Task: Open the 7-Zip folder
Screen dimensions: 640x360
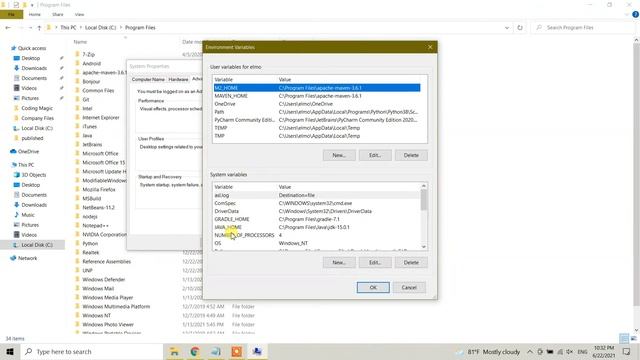Action: tap(89, 54)
